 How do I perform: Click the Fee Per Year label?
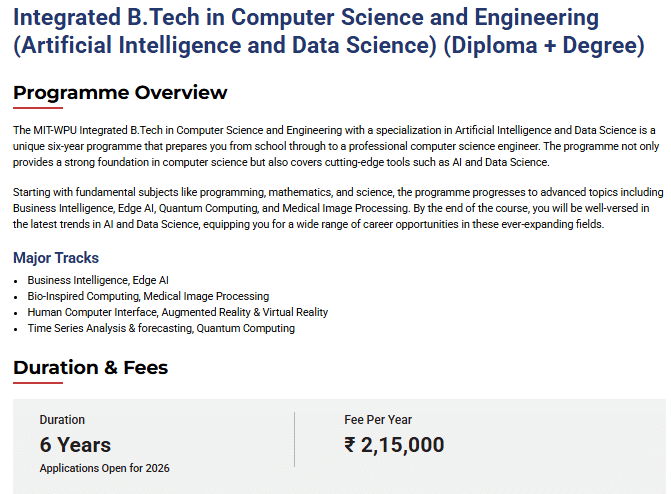tap(378, 420)
